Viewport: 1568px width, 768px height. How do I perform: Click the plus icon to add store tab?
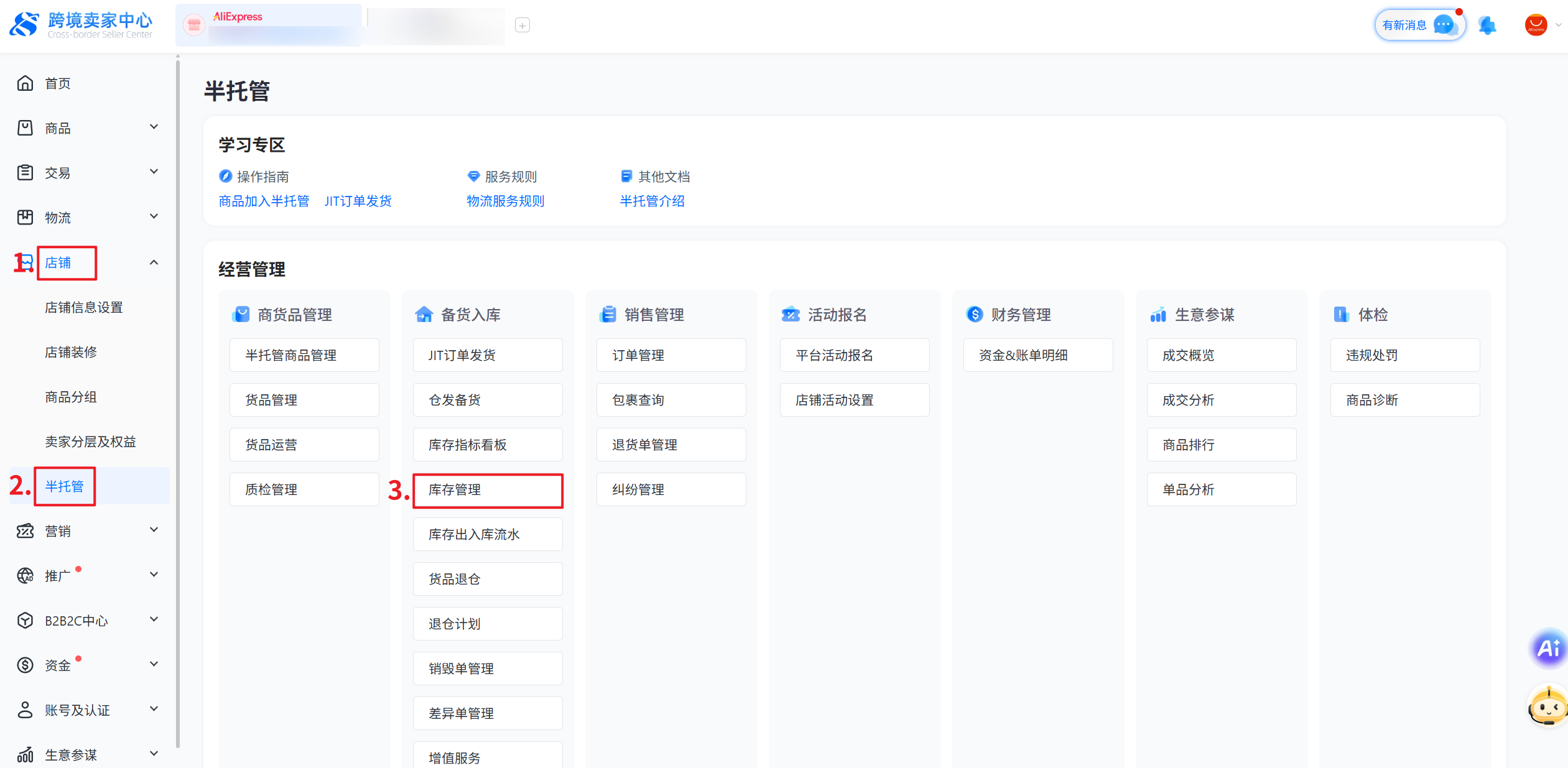pyautogui.click(x=522, y=25)
